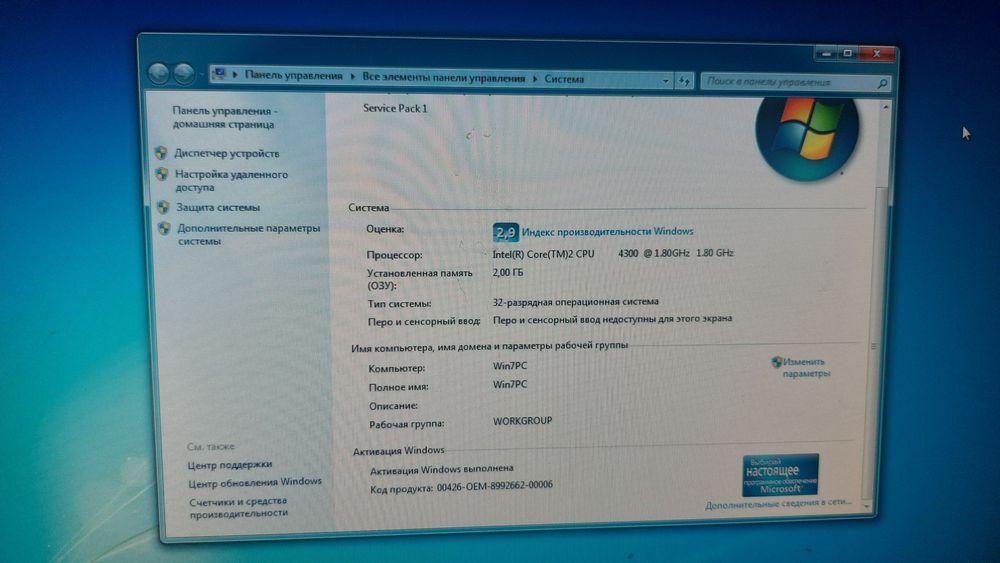Screen dimensions: 1000x563
Task: Open address bar history dropdown arrow
Action: pos(665,81)
